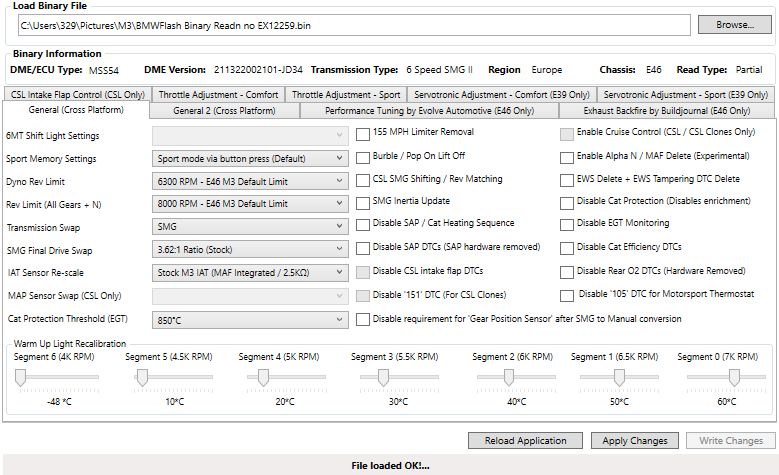Viewport: 779px width, 475px height.
Task: Click the 'File loaded OK!...' status text
Action: 390,466
